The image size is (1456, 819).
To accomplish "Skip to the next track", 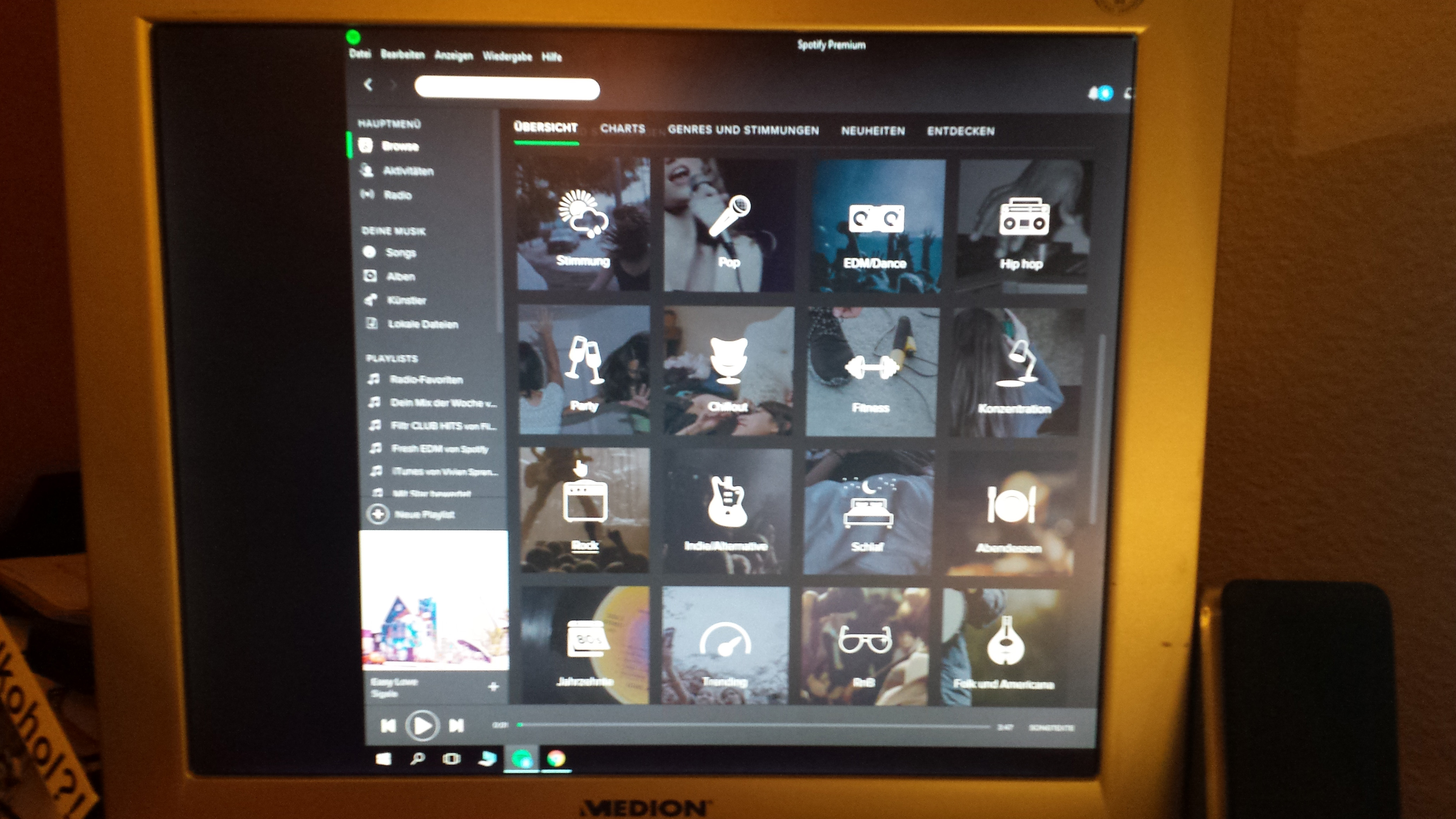I will click(x=456, y=726).
